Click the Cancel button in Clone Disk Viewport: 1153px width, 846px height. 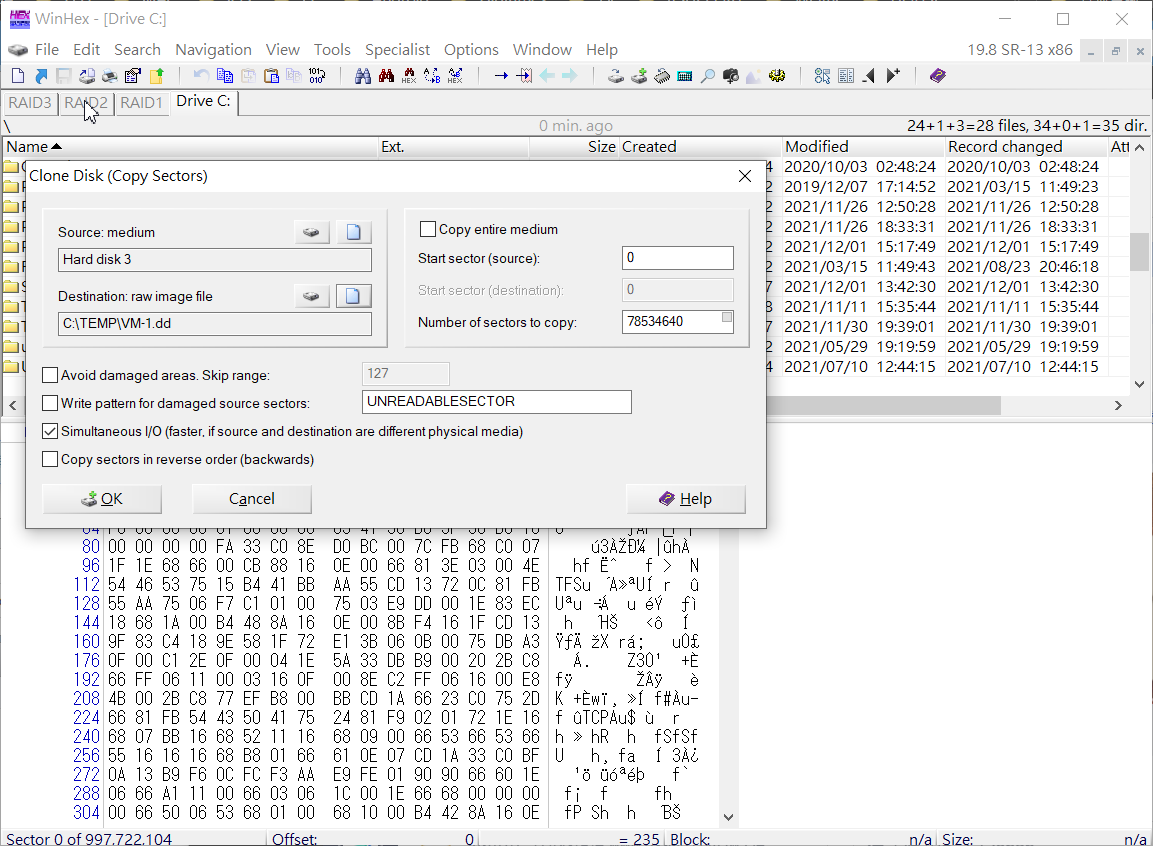point(251,499)
